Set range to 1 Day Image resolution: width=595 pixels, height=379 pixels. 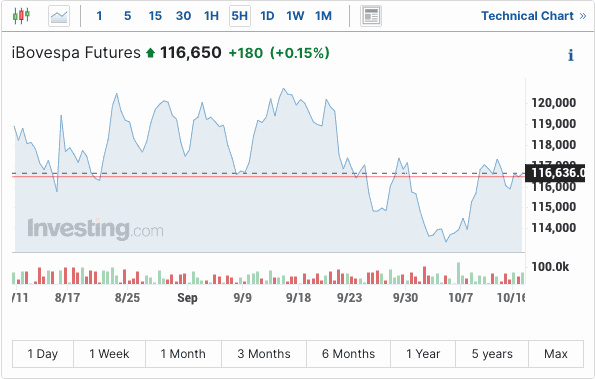pos(43,354)
